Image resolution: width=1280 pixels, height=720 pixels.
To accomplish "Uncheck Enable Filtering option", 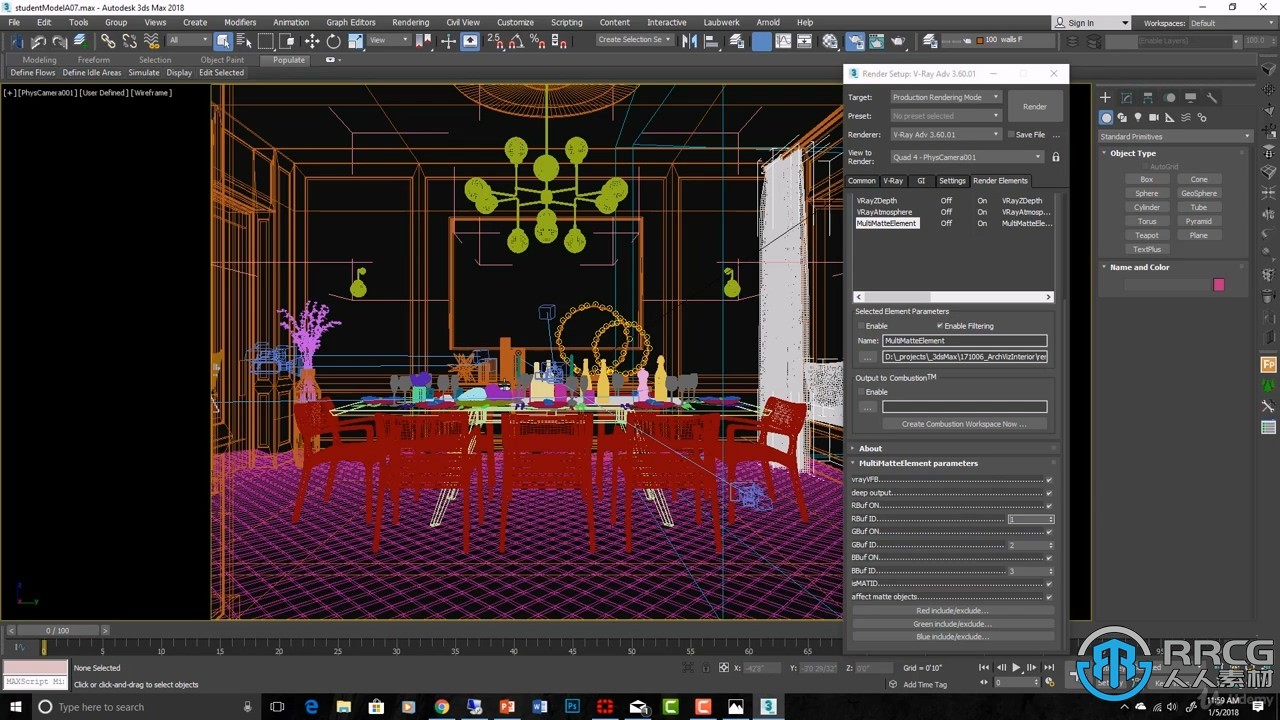I will tap(940, 326).
